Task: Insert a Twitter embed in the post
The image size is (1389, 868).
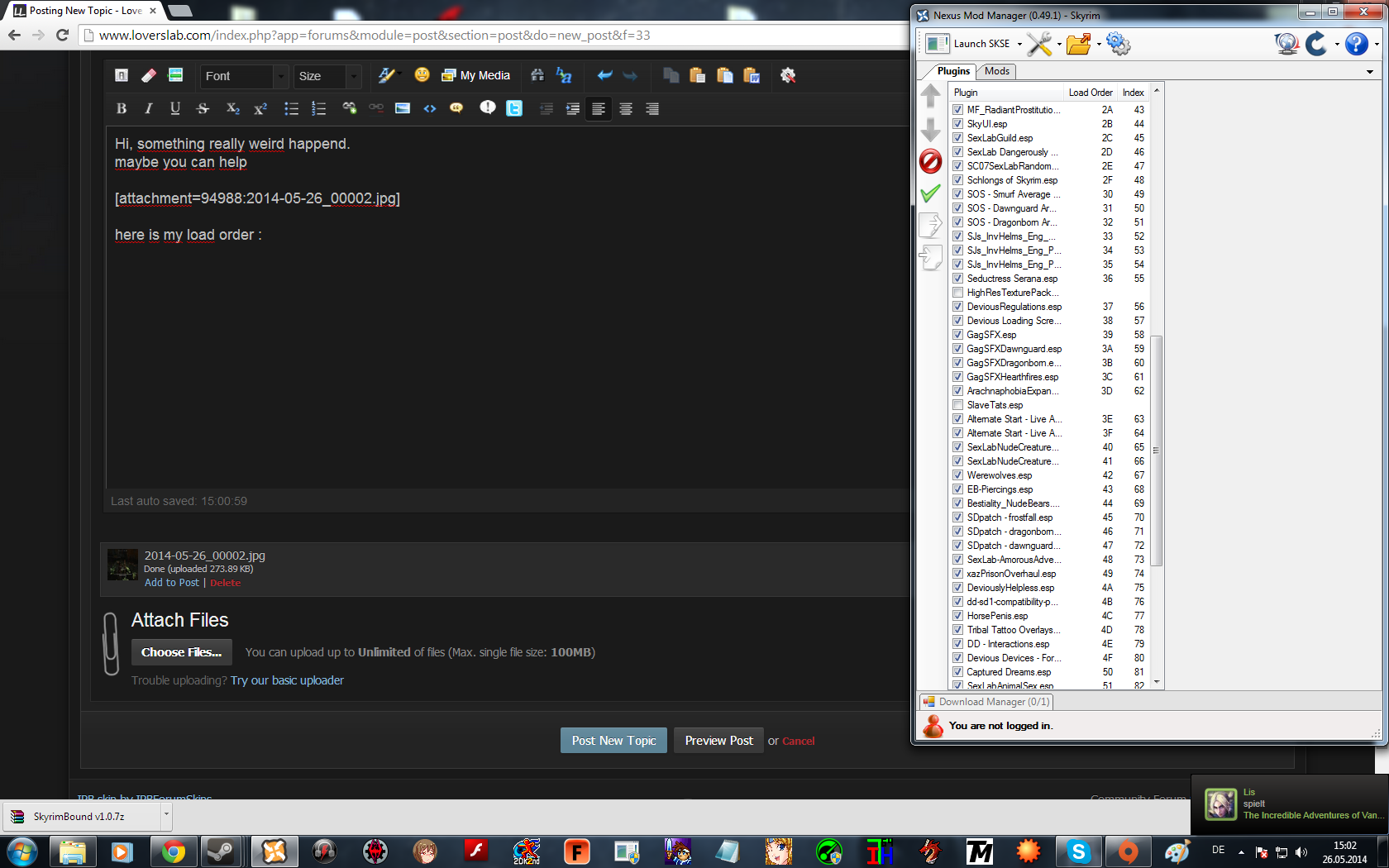Action: point(514,108)
